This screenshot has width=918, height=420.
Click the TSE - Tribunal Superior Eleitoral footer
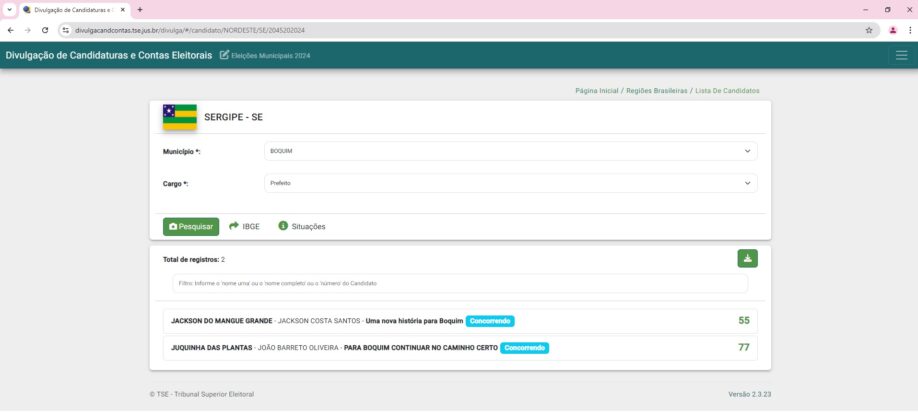click(202, 395)
